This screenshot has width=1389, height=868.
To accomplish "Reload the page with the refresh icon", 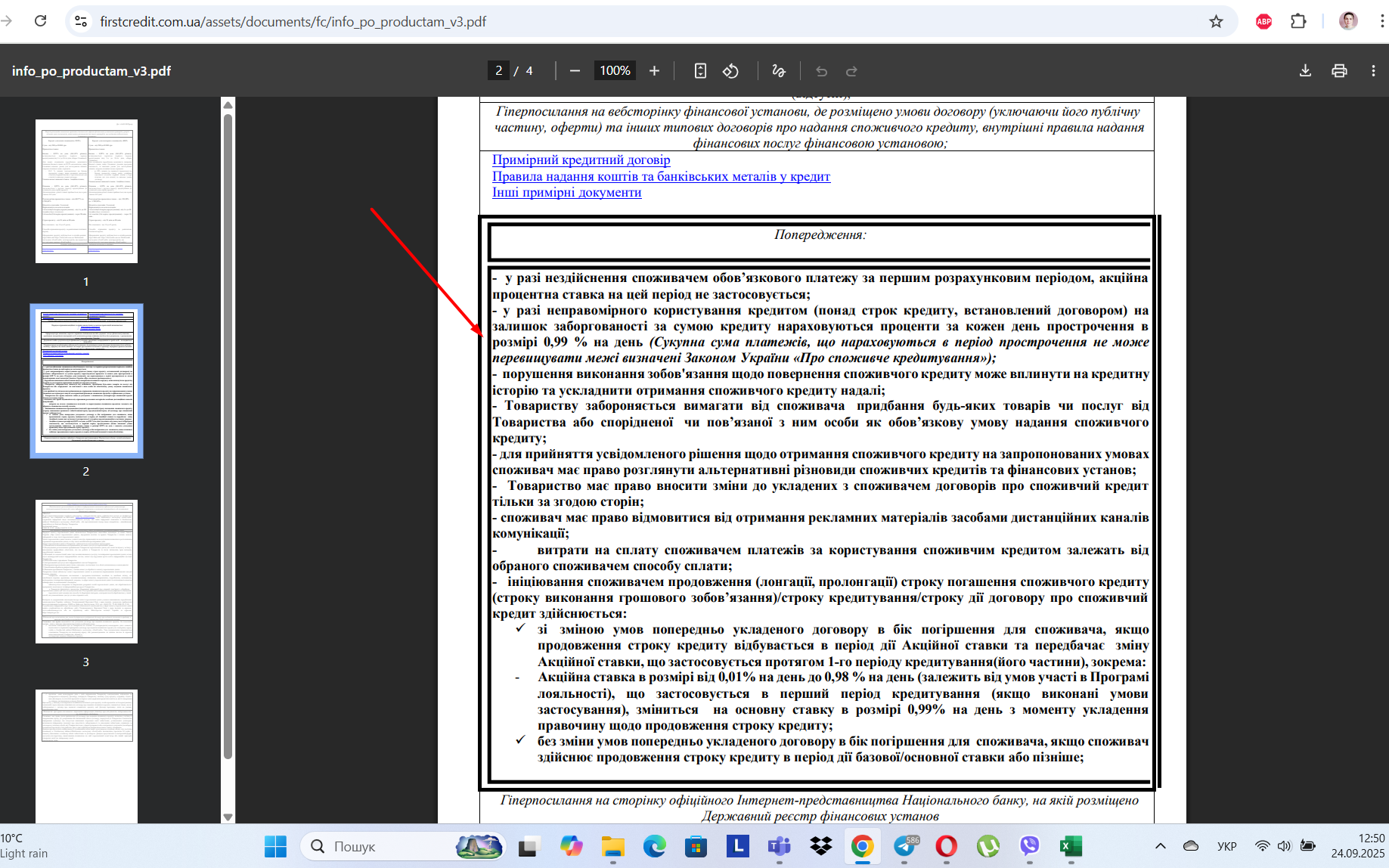I will 41,21.
